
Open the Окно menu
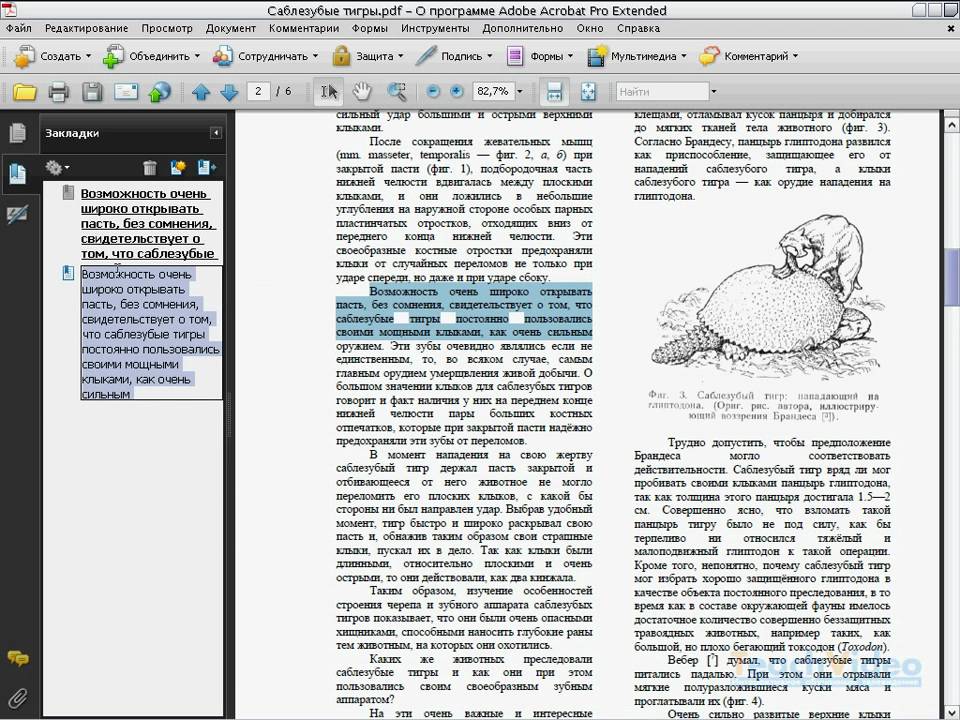coord(590,28)
